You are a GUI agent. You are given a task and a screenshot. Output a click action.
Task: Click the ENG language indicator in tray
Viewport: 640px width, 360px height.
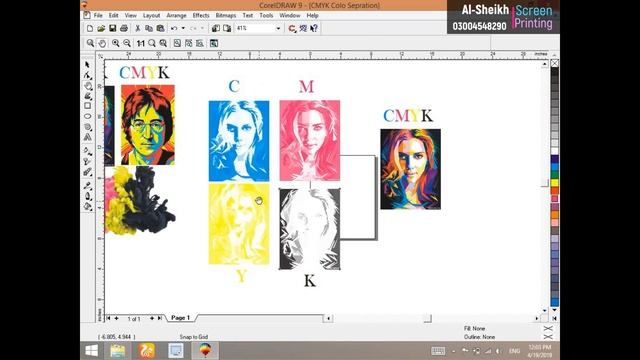[x=514, y=351]
